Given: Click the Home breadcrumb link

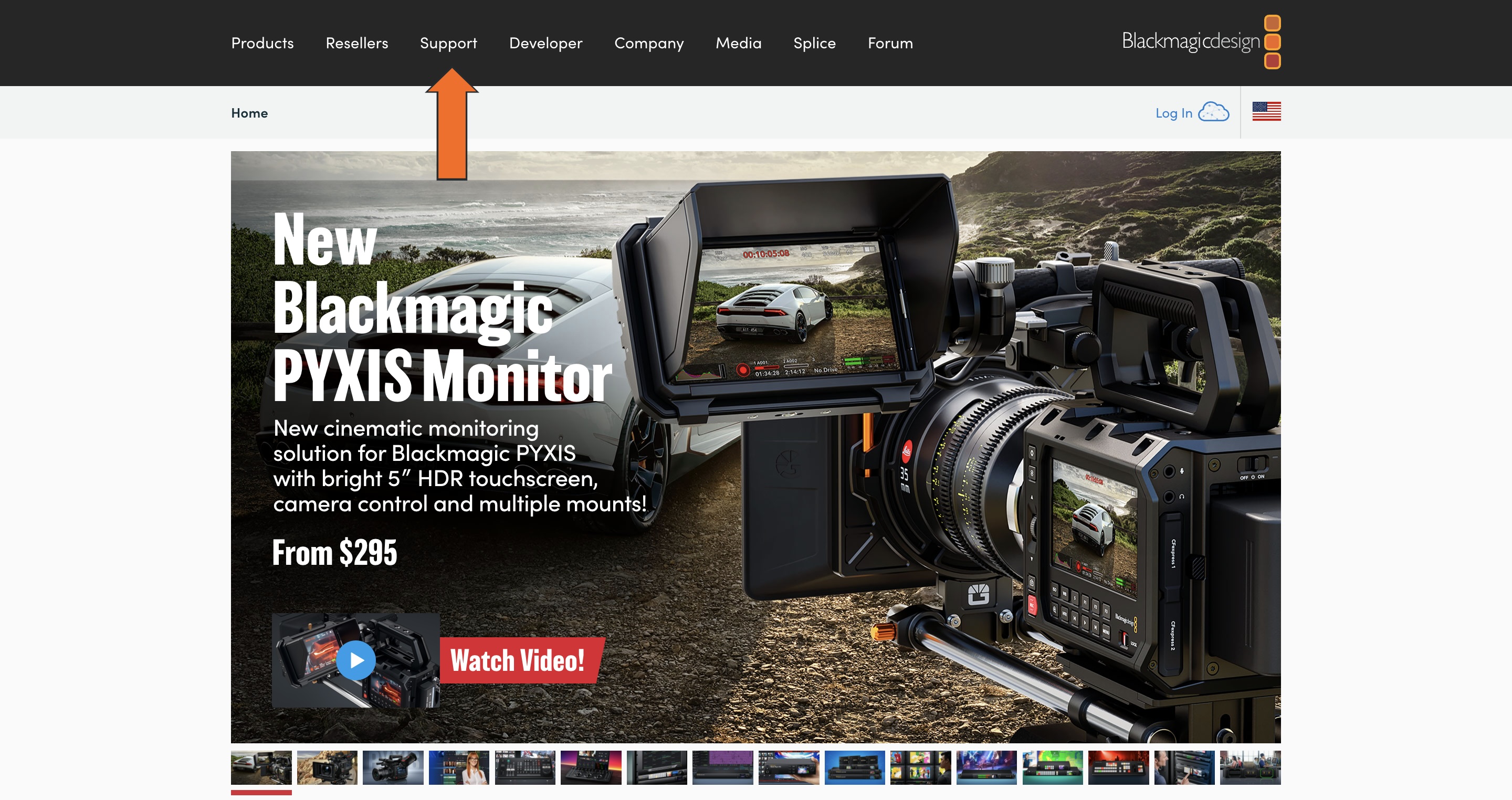Looking at the screenshot, I should coord(249,112).
